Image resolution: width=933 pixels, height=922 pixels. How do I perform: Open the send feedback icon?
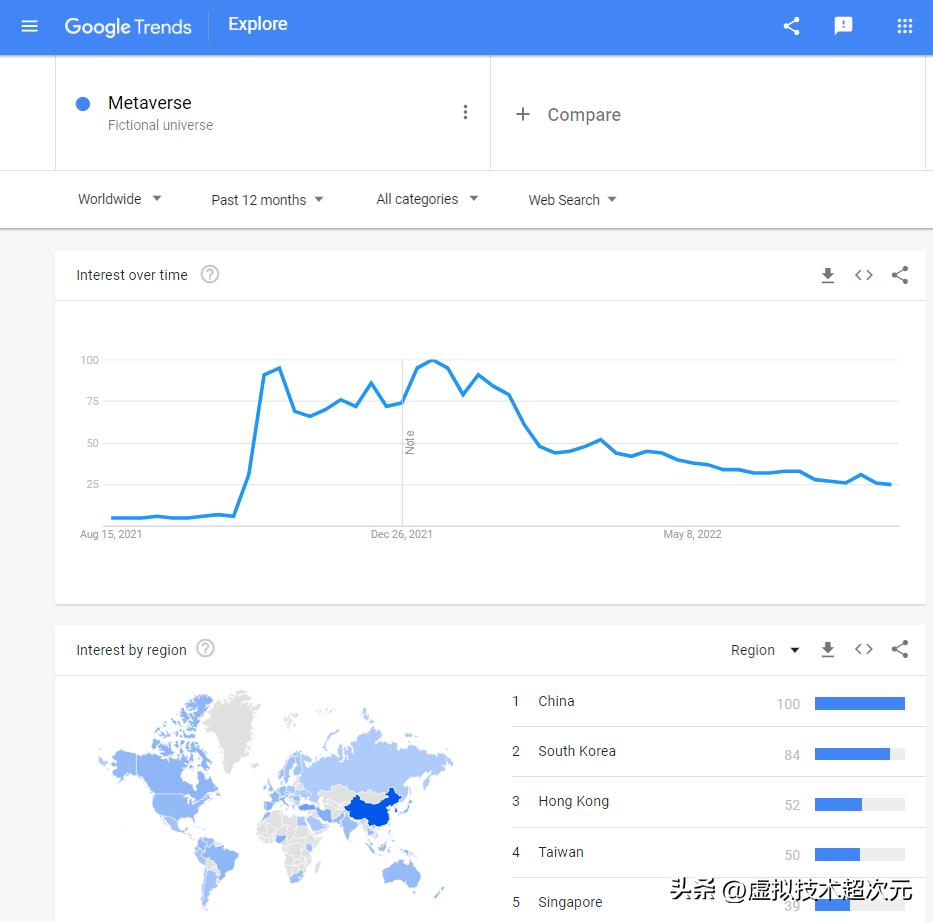[x=843, y=27]
